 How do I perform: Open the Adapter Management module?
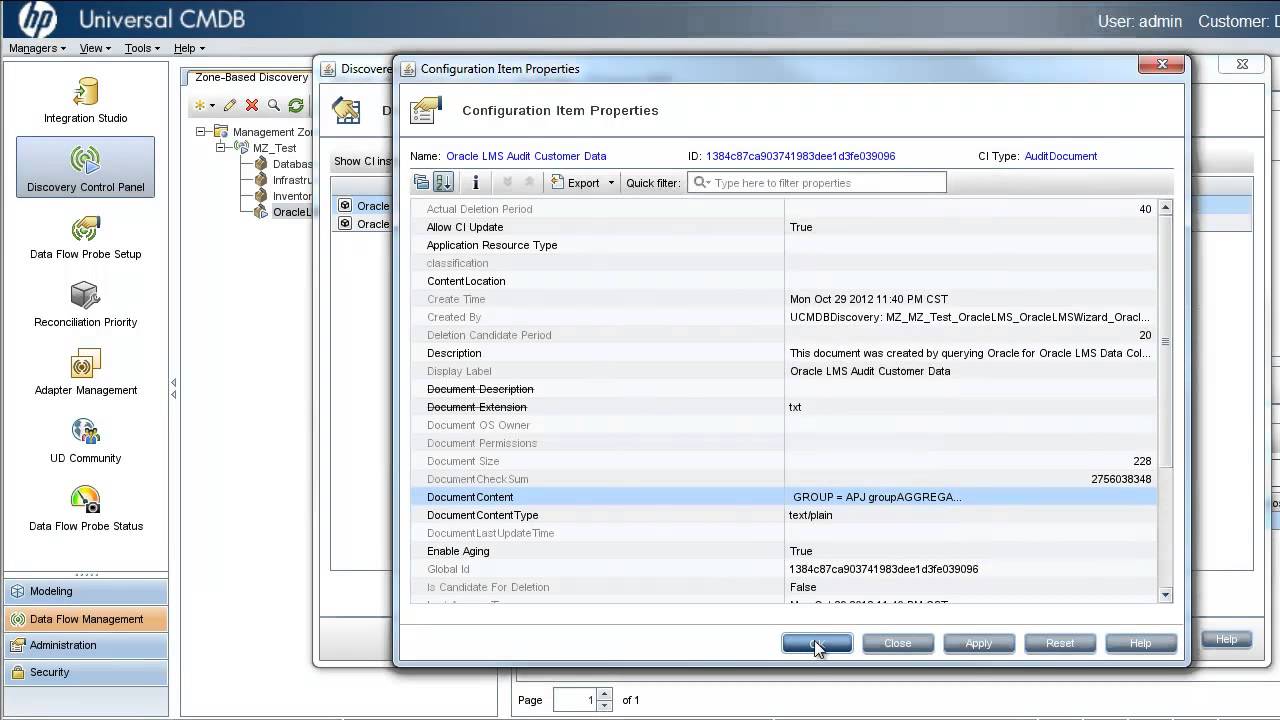click(x=85, y=372)
